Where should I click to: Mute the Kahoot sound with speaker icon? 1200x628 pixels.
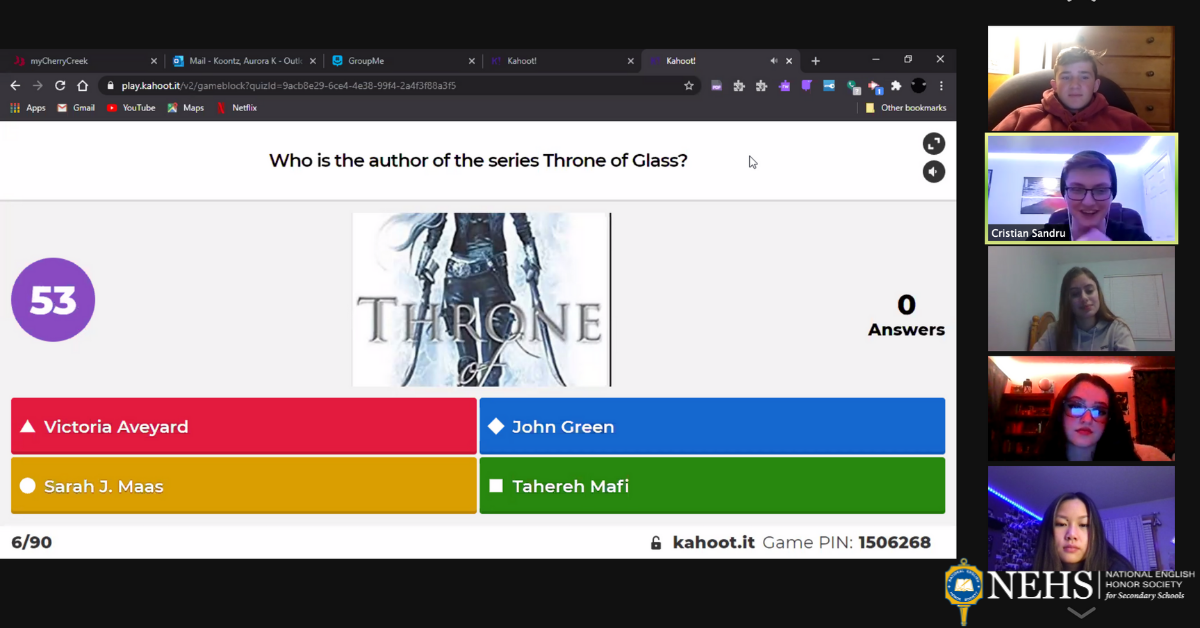tap(933, 172)
